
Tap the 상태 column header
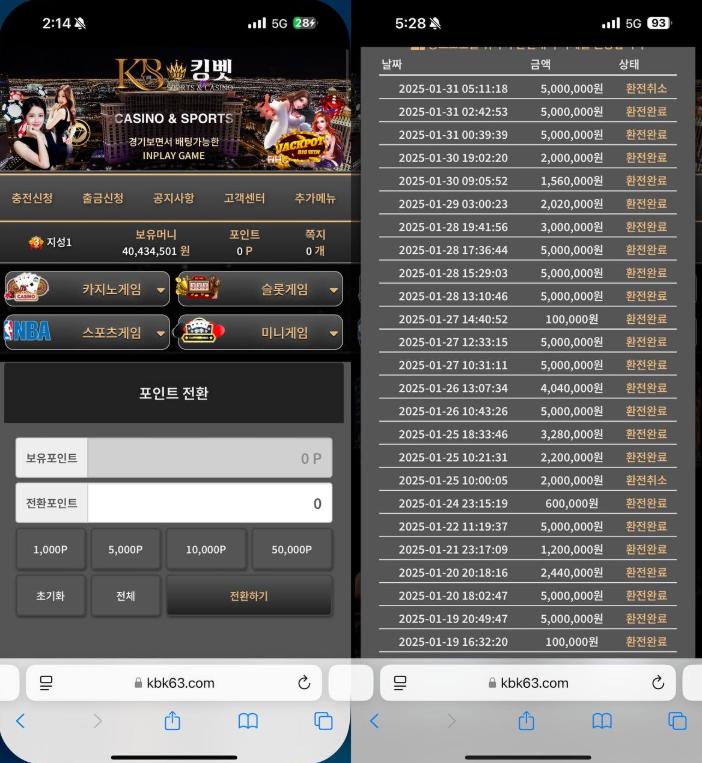(629, 64)
